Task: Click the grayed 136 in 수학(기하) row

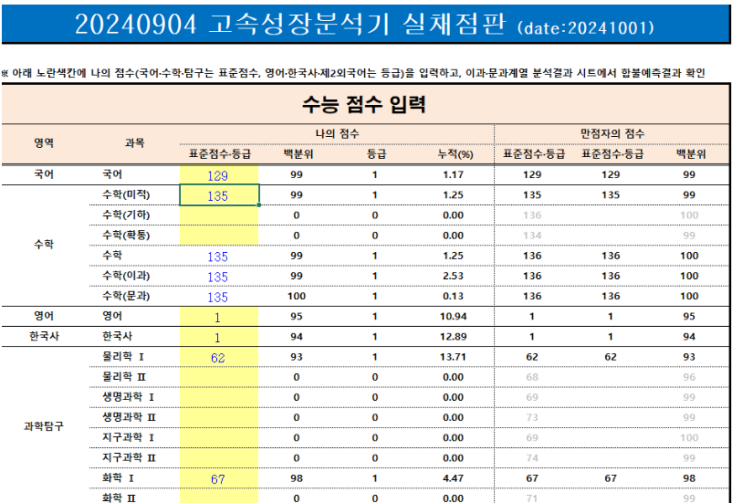Action: click(x=532, y=216)
